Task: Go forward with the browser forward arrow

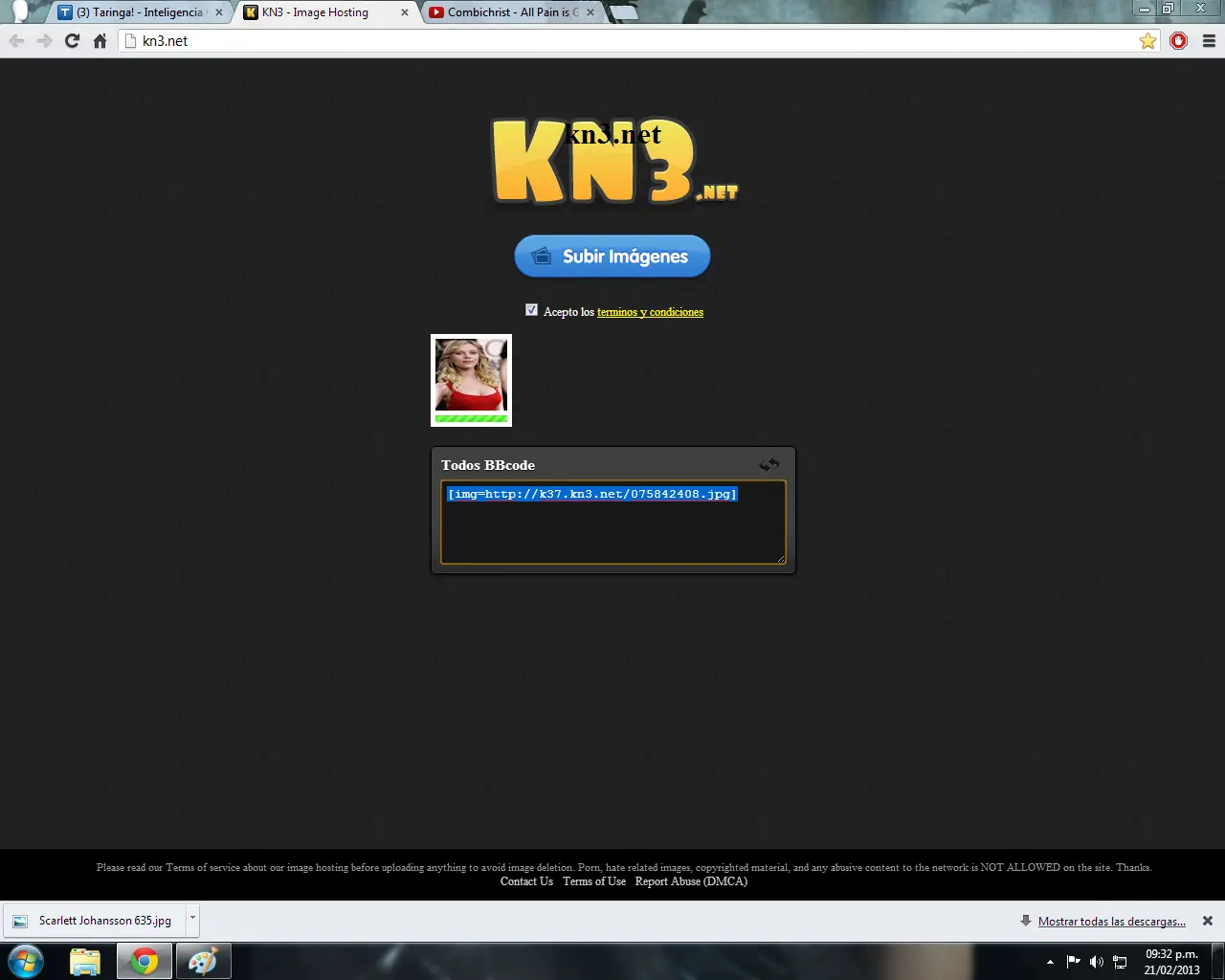Action: coord(44,41)
